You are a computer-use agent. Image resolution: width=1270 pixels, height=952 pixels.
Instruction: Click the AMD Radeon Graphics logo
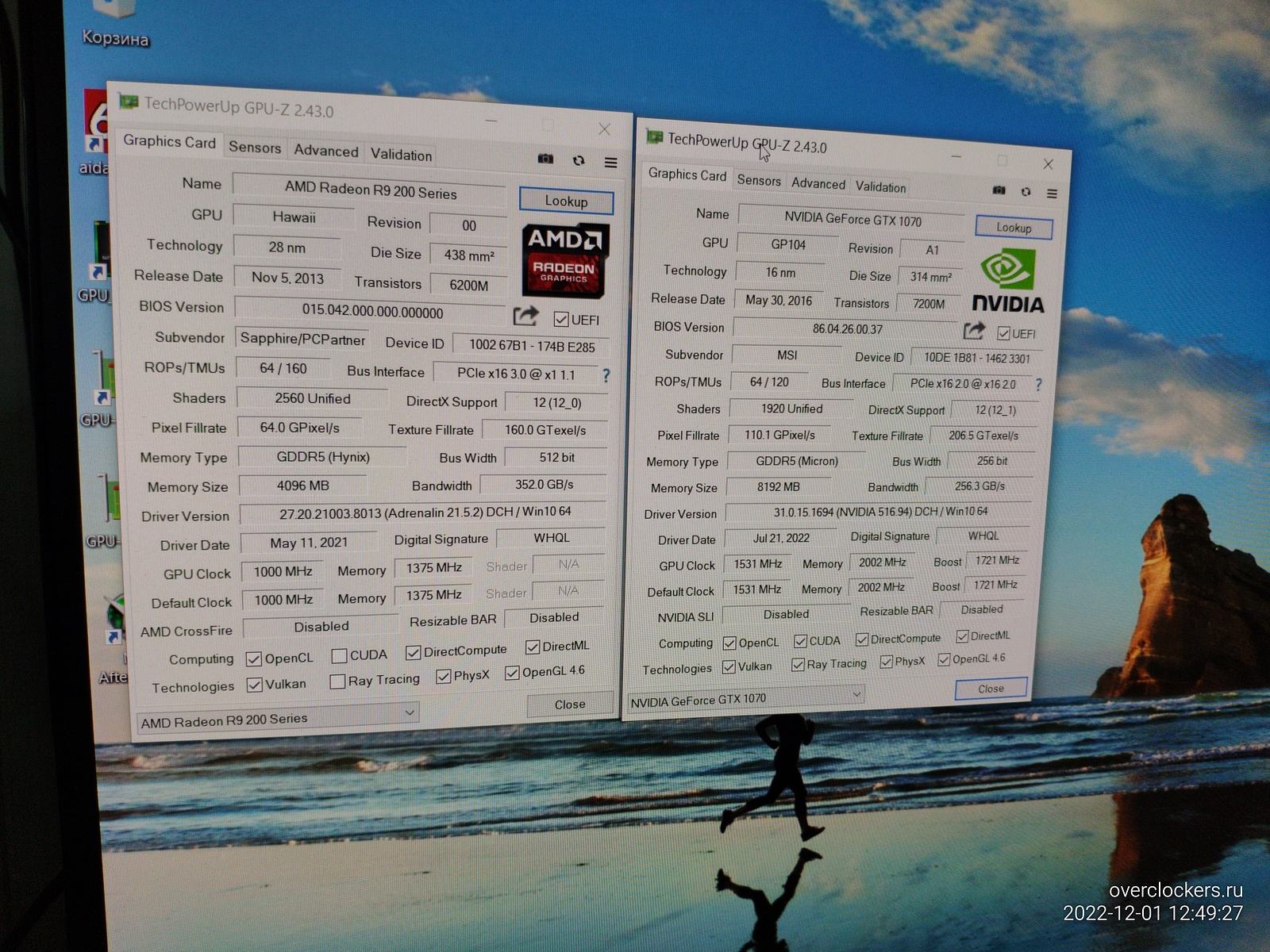(565, 260)
